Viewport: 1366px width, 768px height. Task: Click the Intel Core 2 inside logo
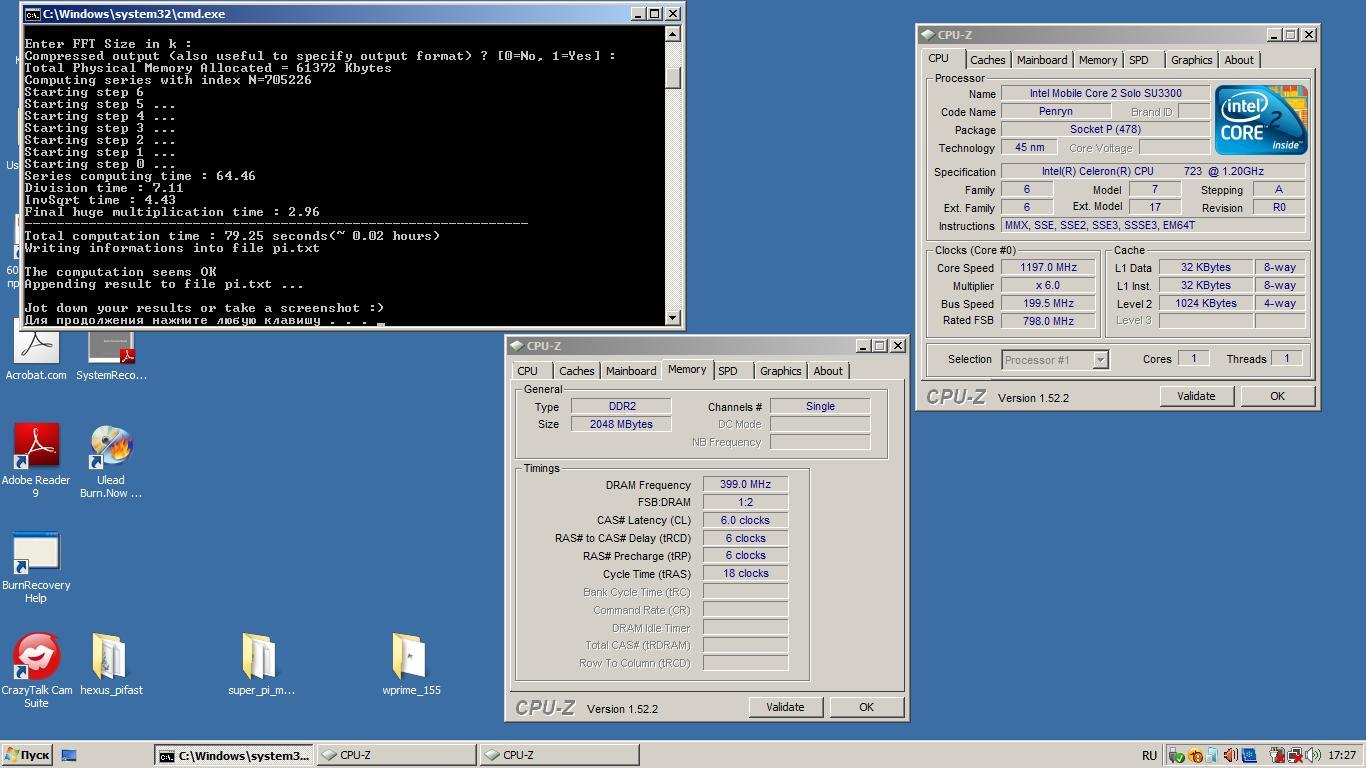(x=1260, y=120)
